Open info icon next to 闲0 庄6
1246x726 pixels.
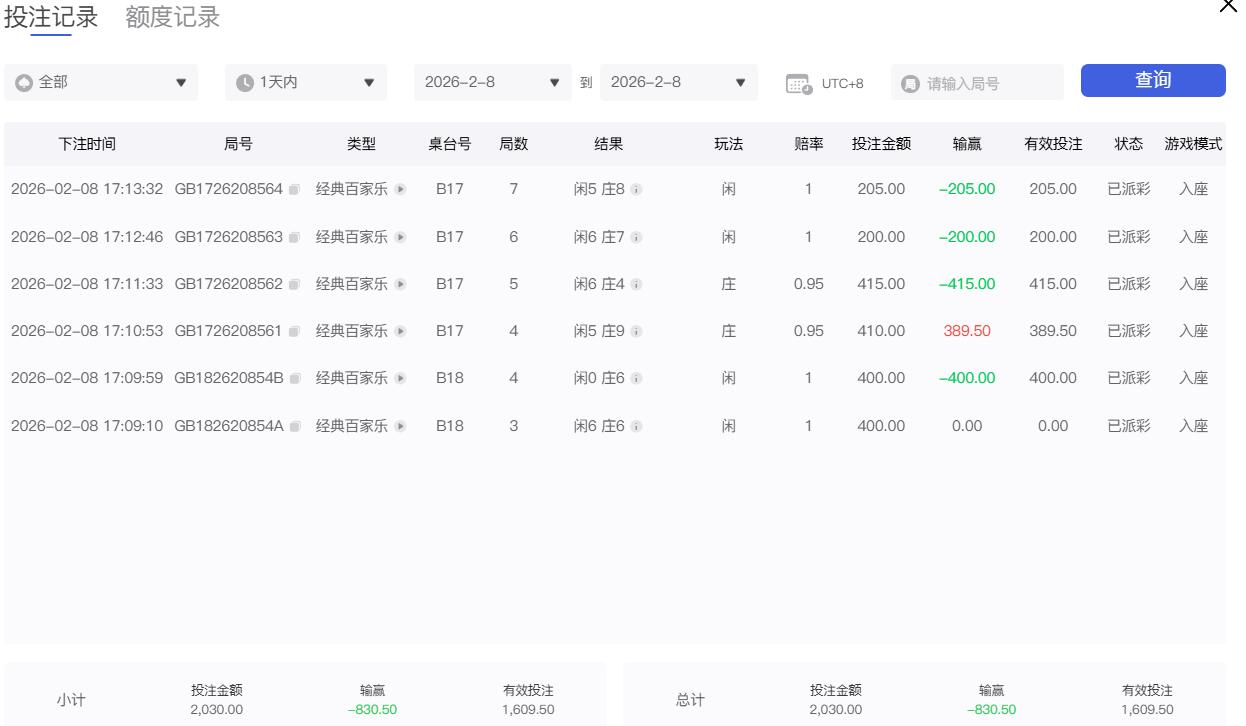tap(636, 379)
